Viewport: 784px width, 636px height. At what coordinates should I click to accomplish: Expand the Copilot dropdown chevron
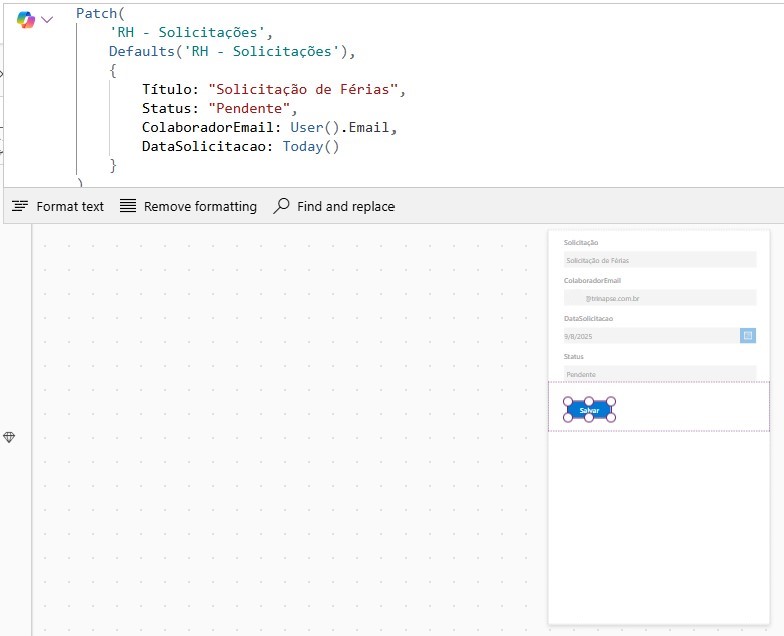46,20
